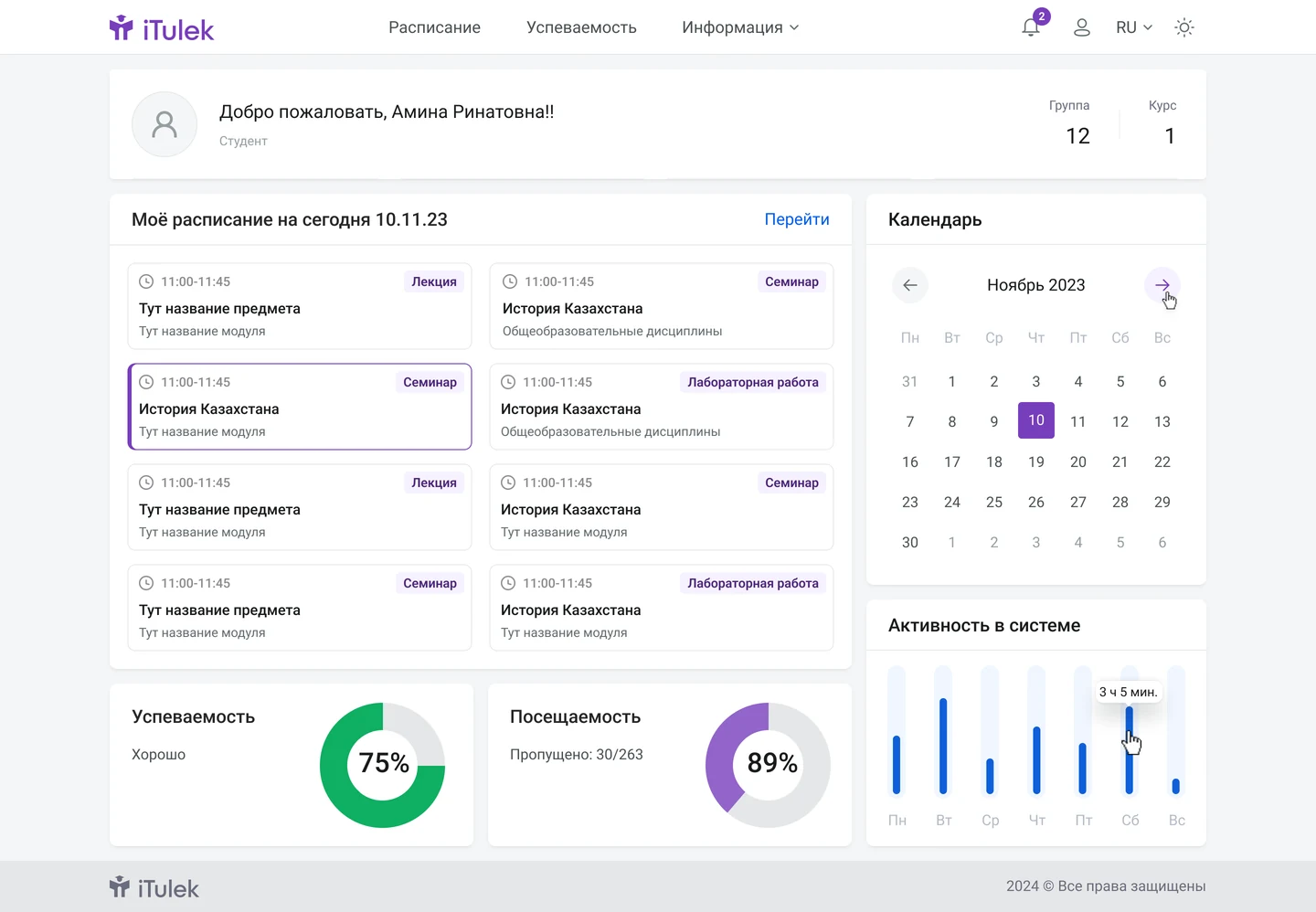Select October 31 in calendar
Screen dimensions: 1316x912
point(910,381)
